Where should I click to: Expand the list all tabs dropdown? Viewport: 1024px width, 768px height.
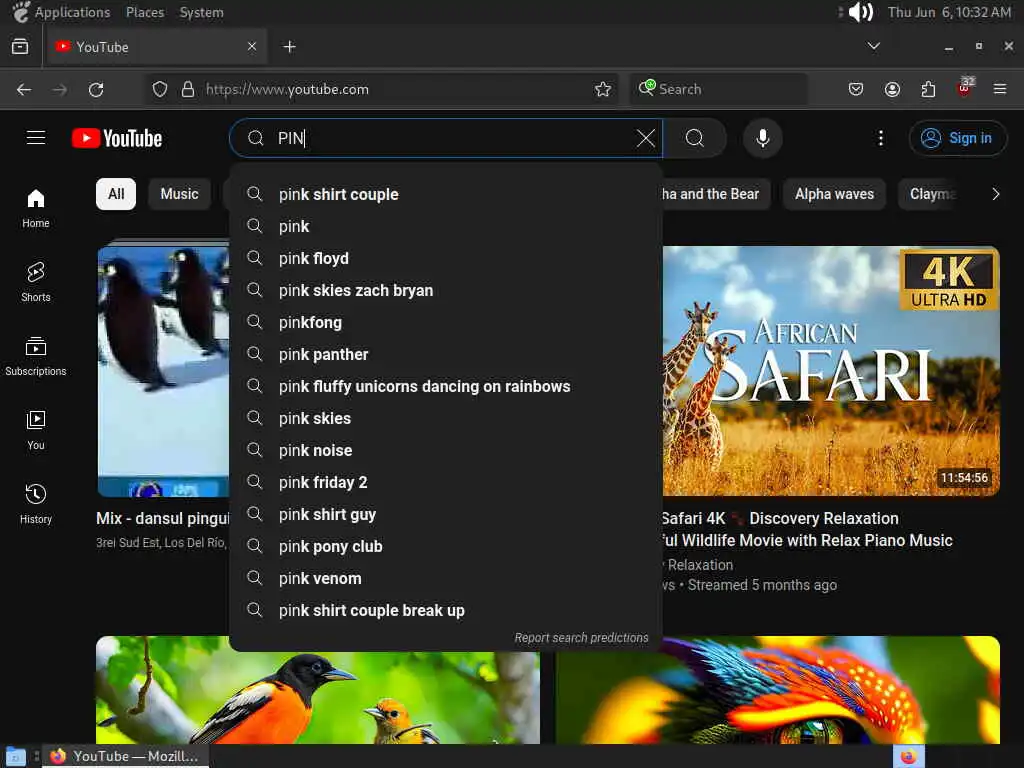click(x=873, y=46)
